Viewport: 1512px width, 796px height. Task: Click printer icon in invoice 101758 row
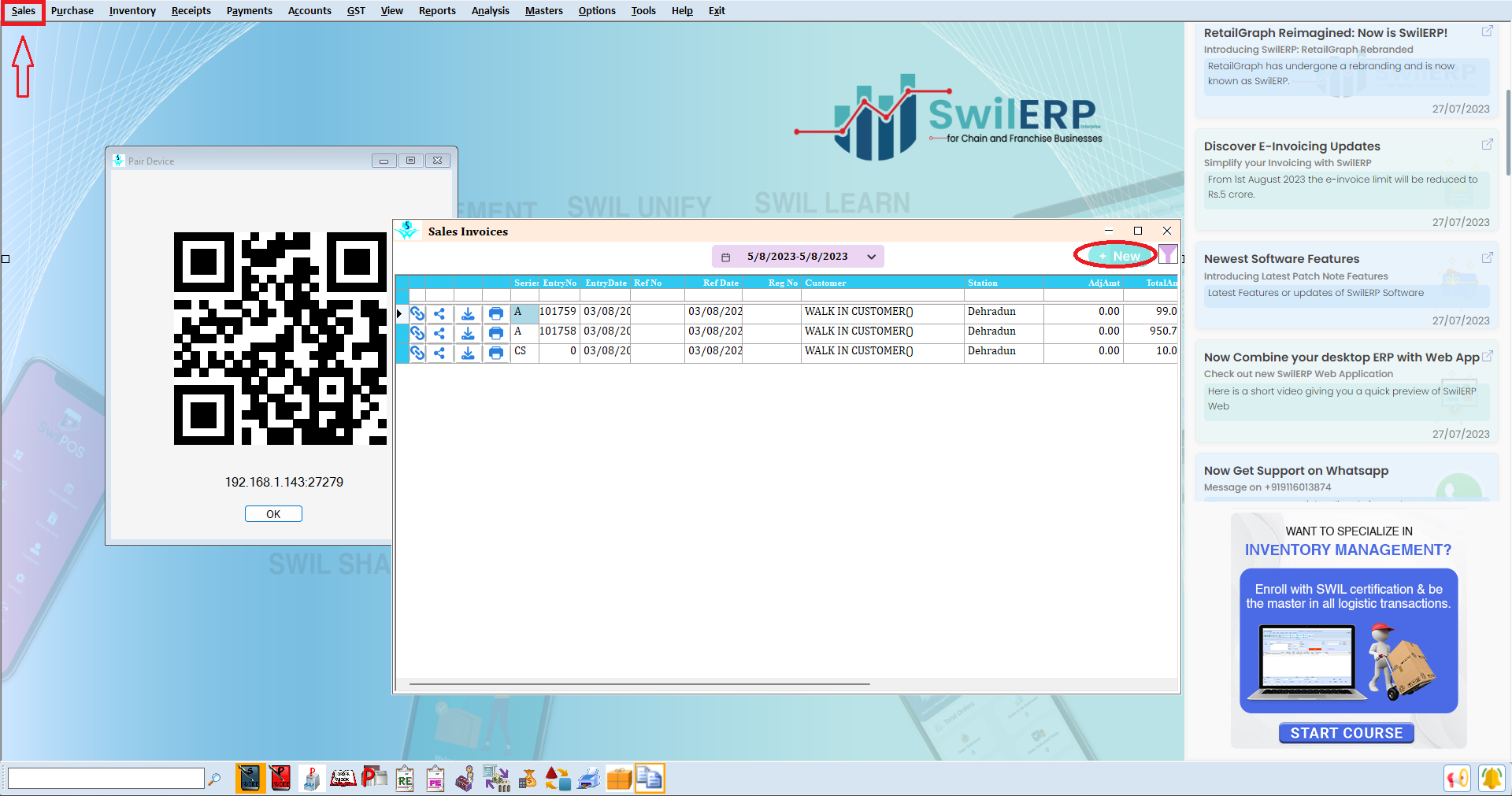coord(496,333)
